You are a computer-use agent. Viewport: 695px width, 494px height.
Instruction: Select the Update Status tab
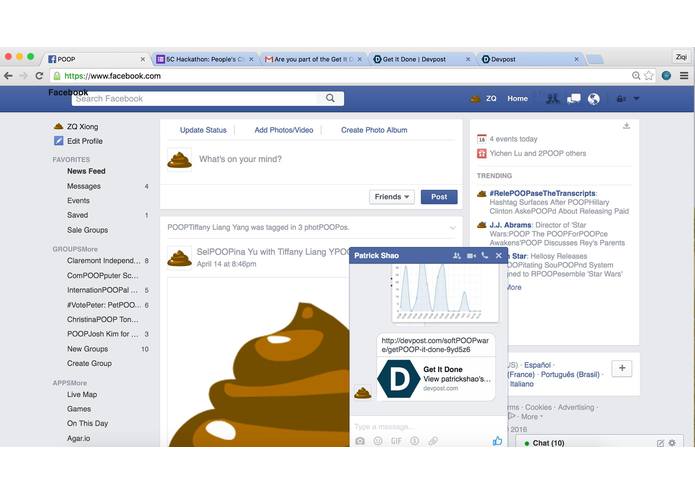point(203,130)
